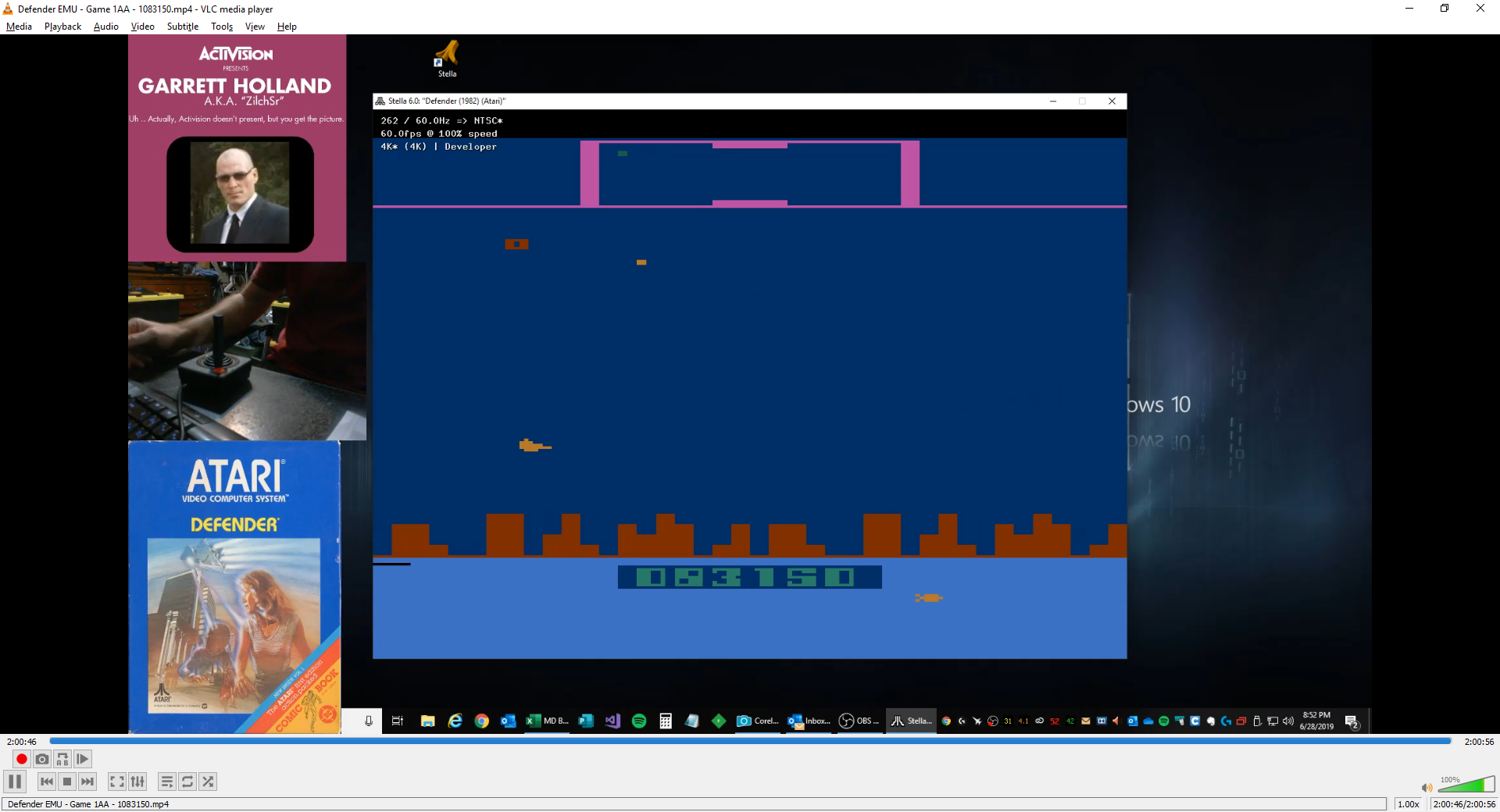This screenshot has width=1500, height=812.
Task: Open the Playback menu
Action: coord(62,27)
